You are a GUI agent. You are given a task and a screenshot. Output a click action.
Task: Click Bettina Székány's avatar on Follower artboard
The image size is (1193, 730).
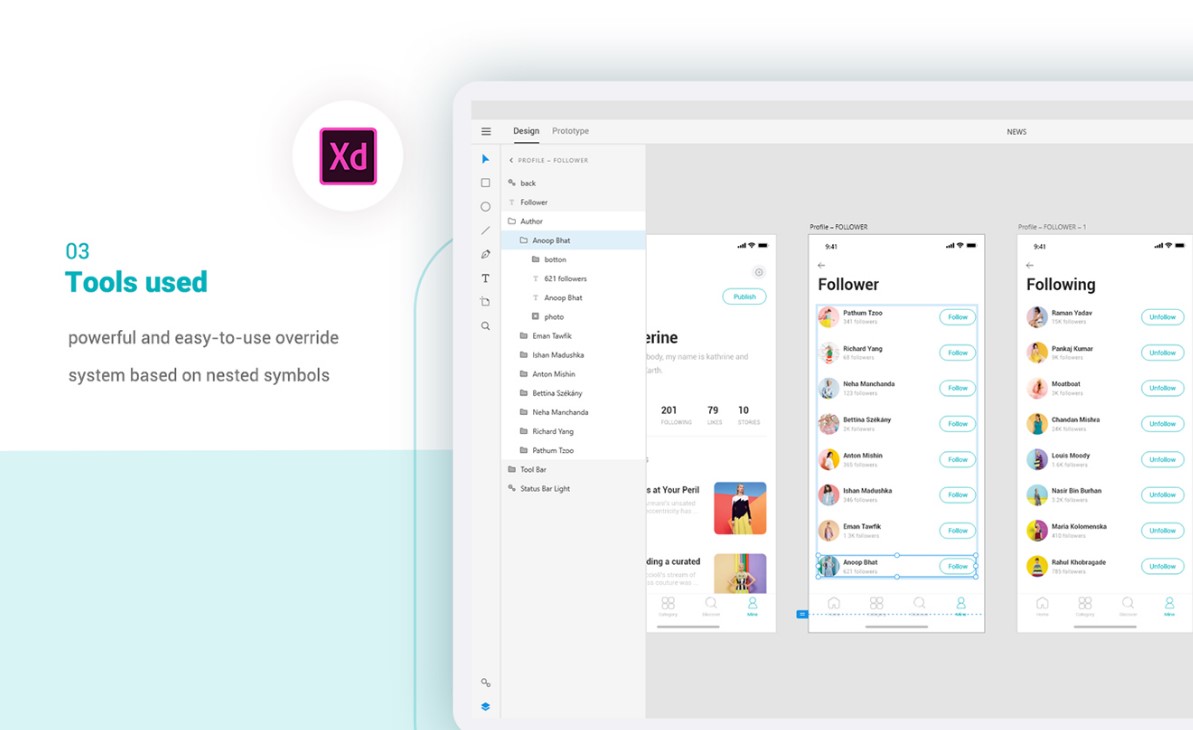(x=829, y=424)
